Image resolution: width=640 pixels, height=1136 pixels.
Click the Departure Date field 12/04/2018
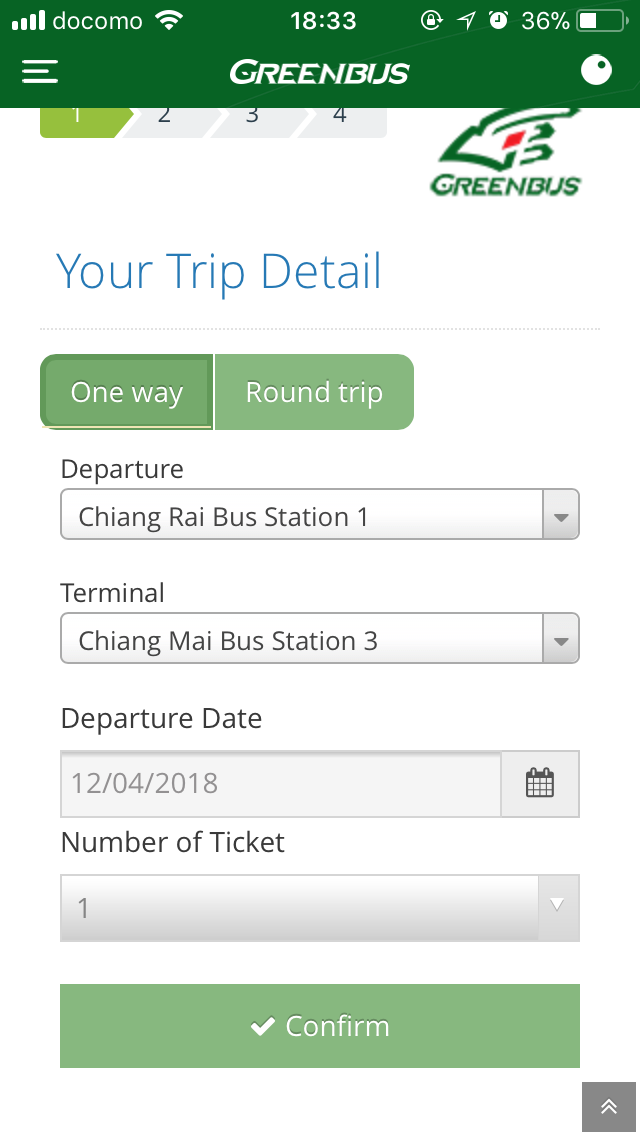pos(280,783)
